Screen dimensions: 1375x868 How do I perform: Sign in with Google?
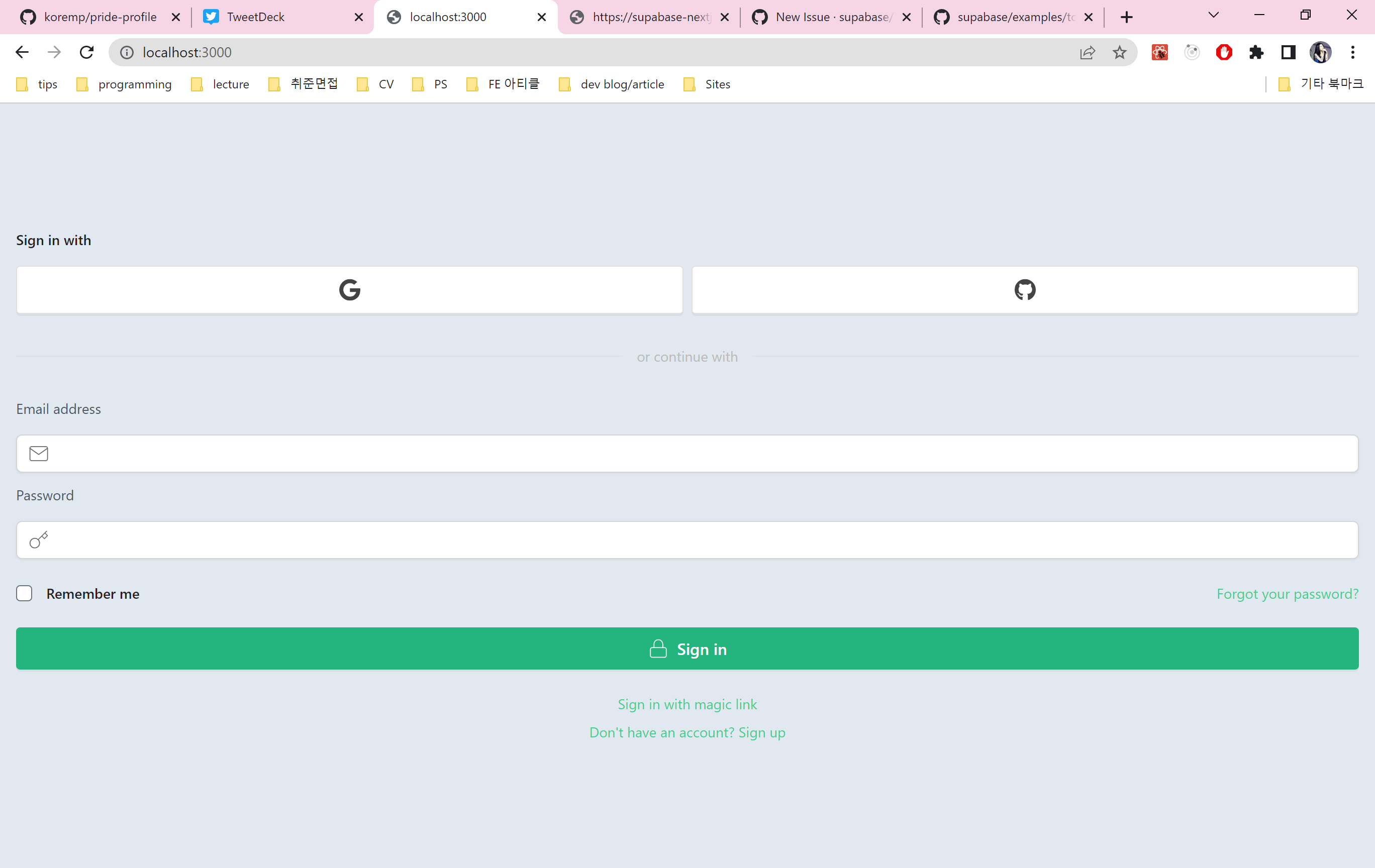(349, 289)
